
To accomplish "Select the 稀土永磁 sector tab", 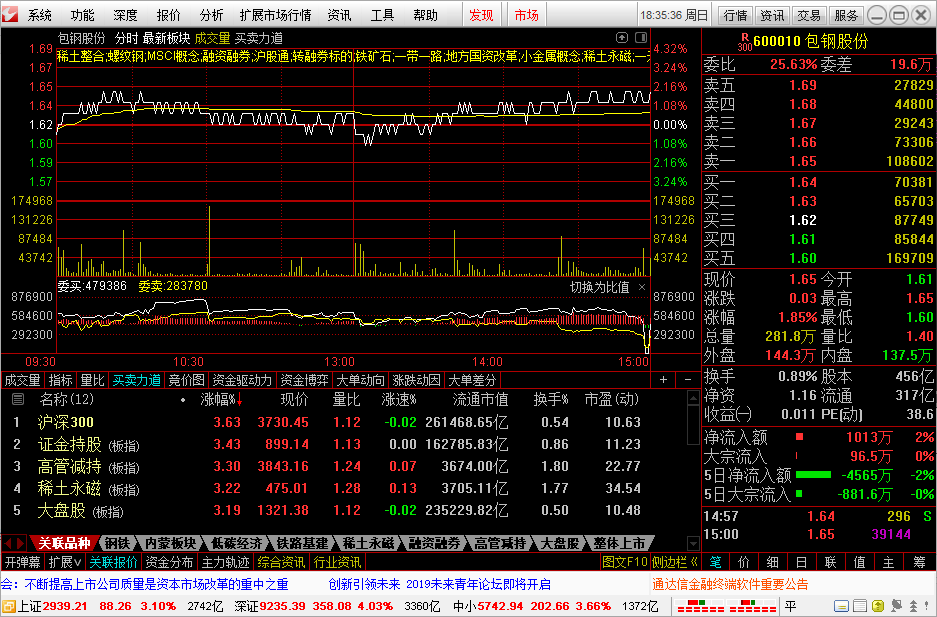I will (368, 544).
